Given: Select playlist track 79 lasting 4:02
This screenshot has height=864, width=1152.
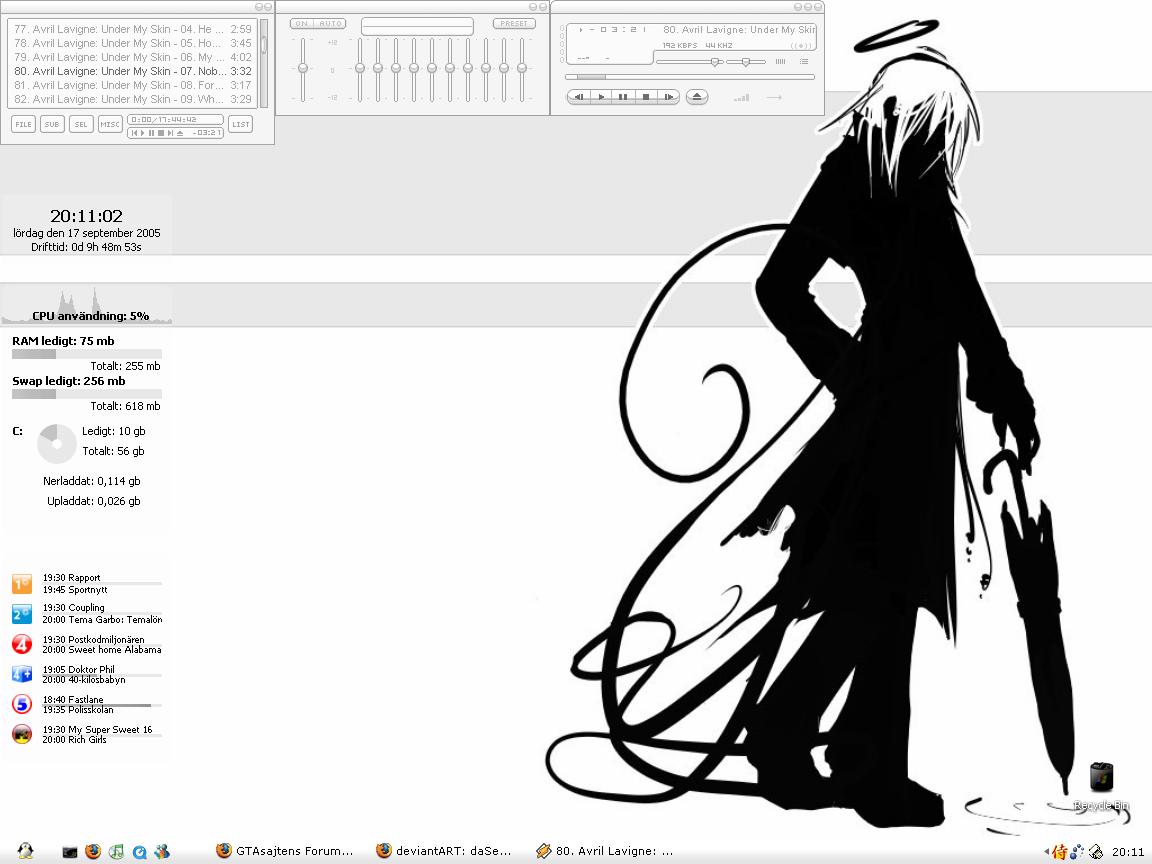Looking at the screenshot, I should 133,57.
